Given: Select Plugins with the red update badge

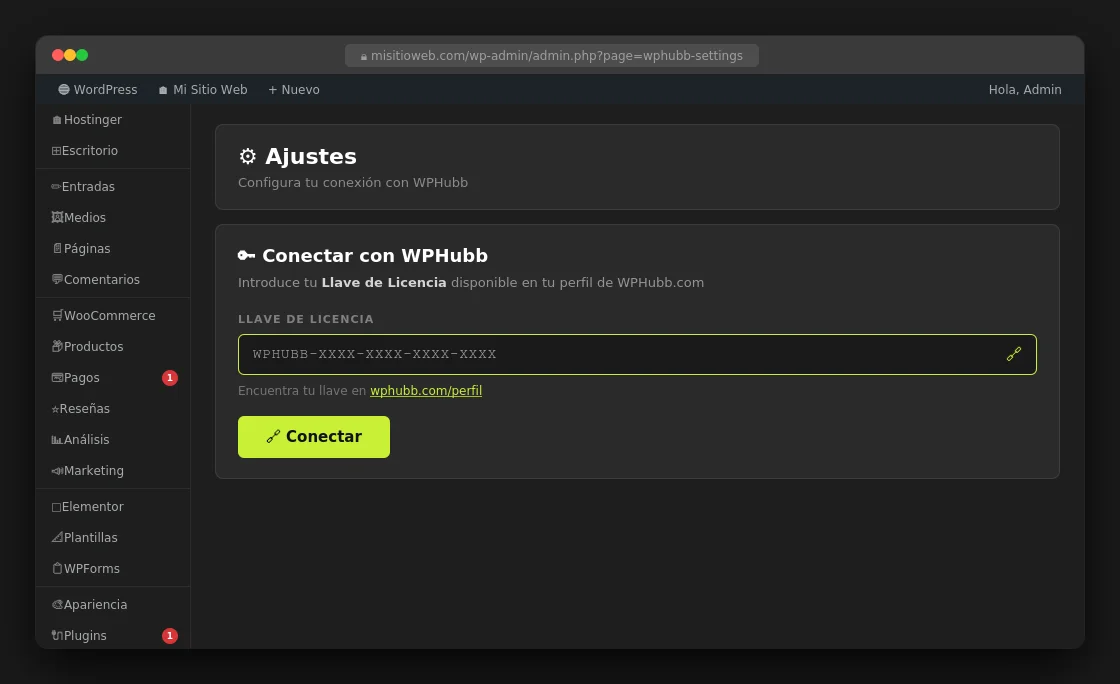Looking at the screenshot, I should pyautogui.click(x=79, y=635).
